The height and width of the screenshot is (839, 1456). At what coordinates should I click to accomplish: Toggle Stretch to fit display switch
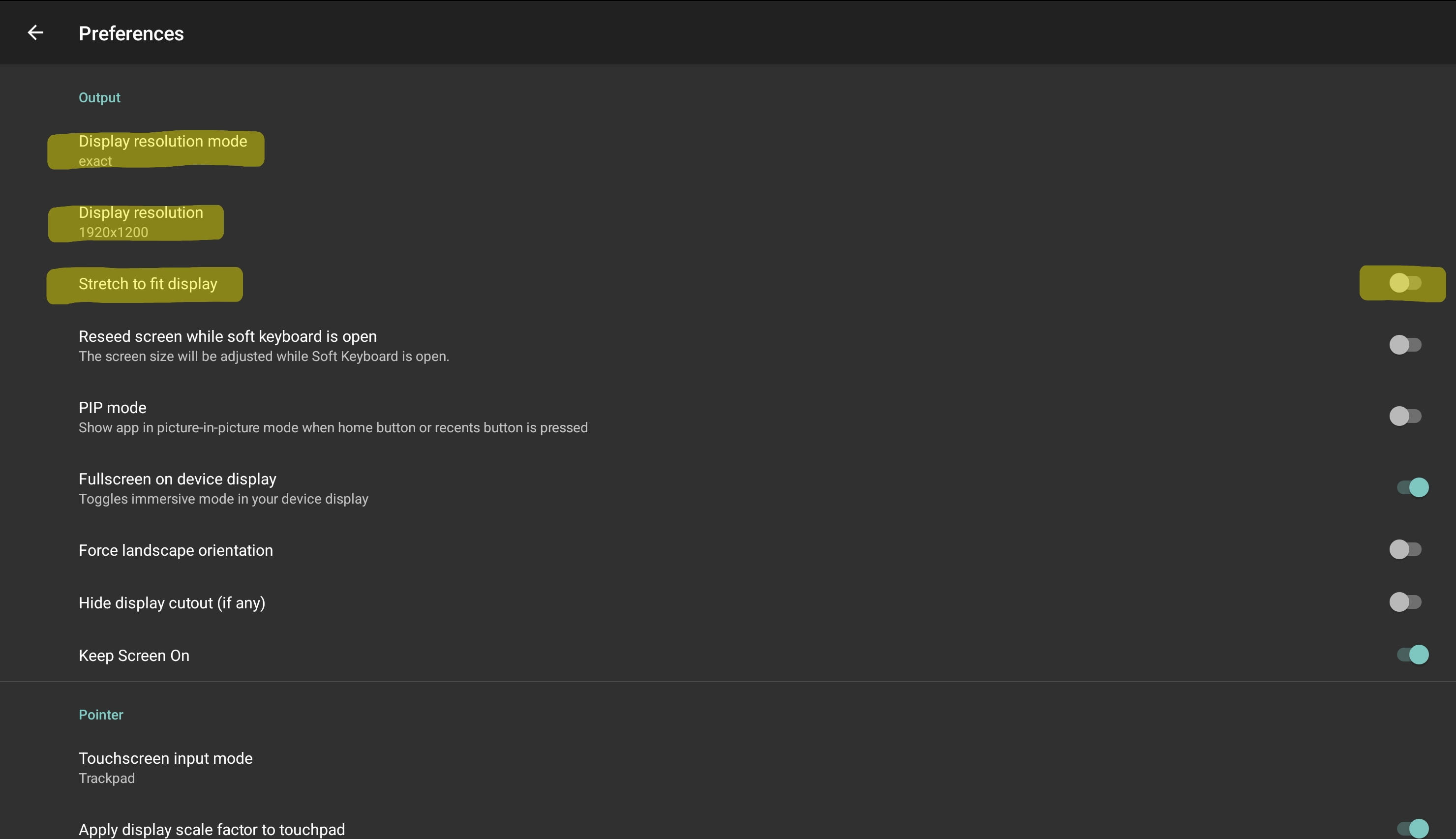(x=1405, y=283)
